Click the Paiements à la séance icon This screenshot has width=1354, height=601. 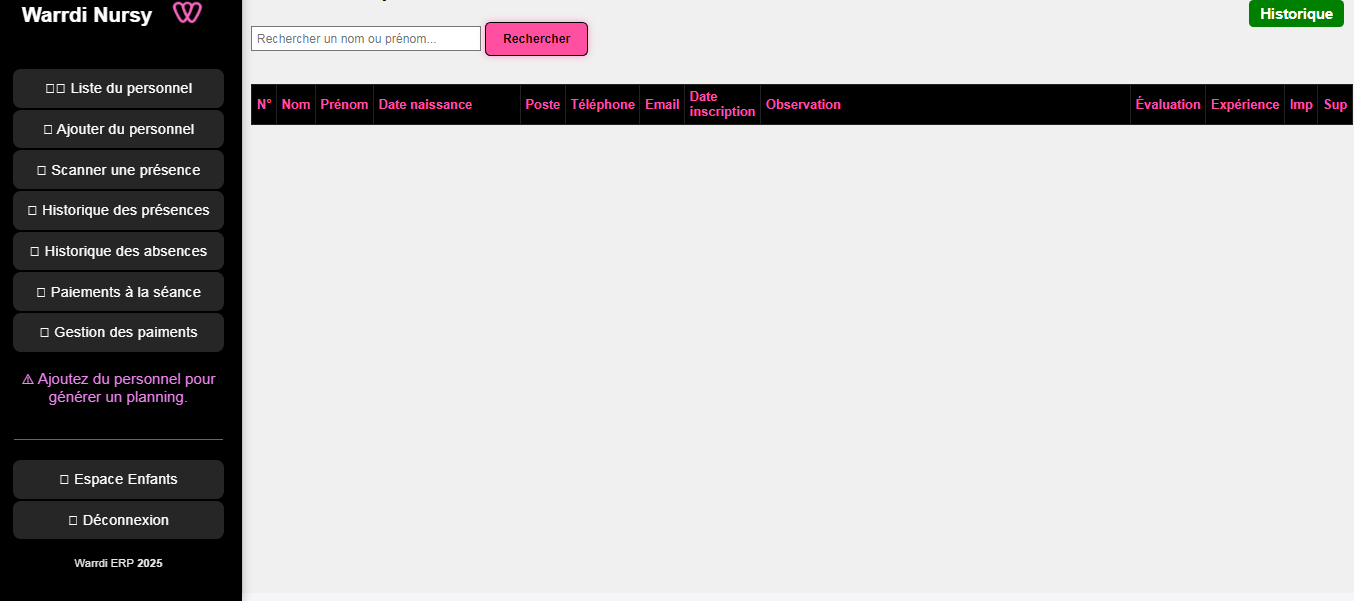tap(39, 291)
